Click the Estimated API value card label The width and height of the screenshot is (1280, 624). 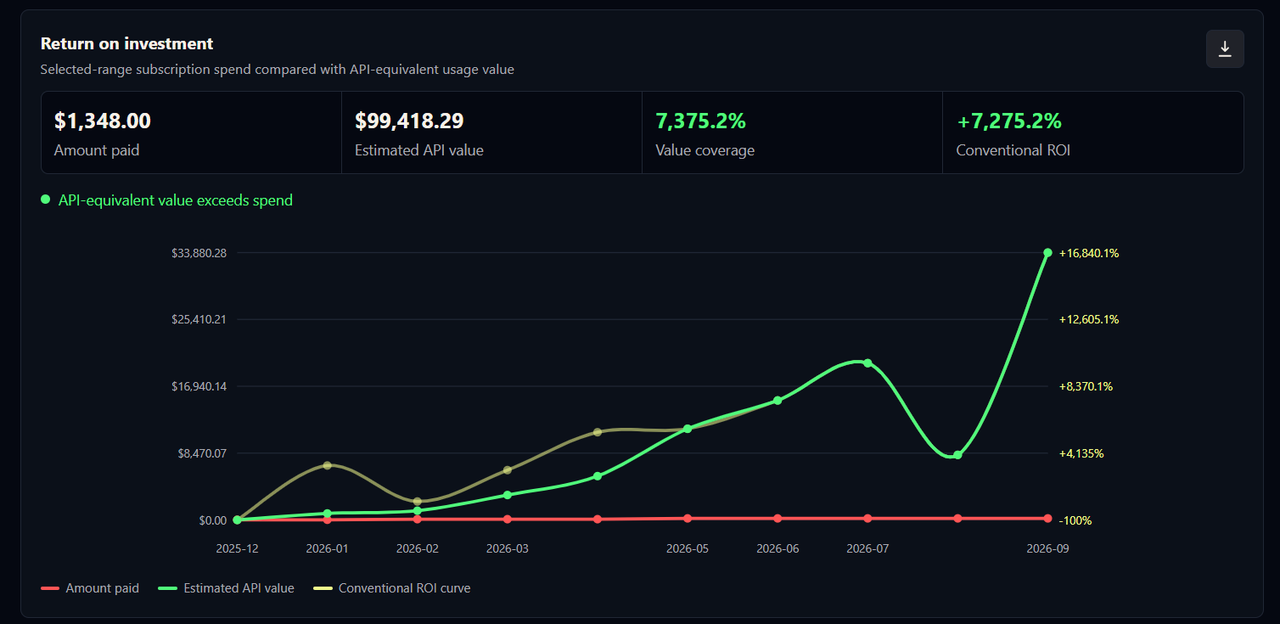click(419, 150)
